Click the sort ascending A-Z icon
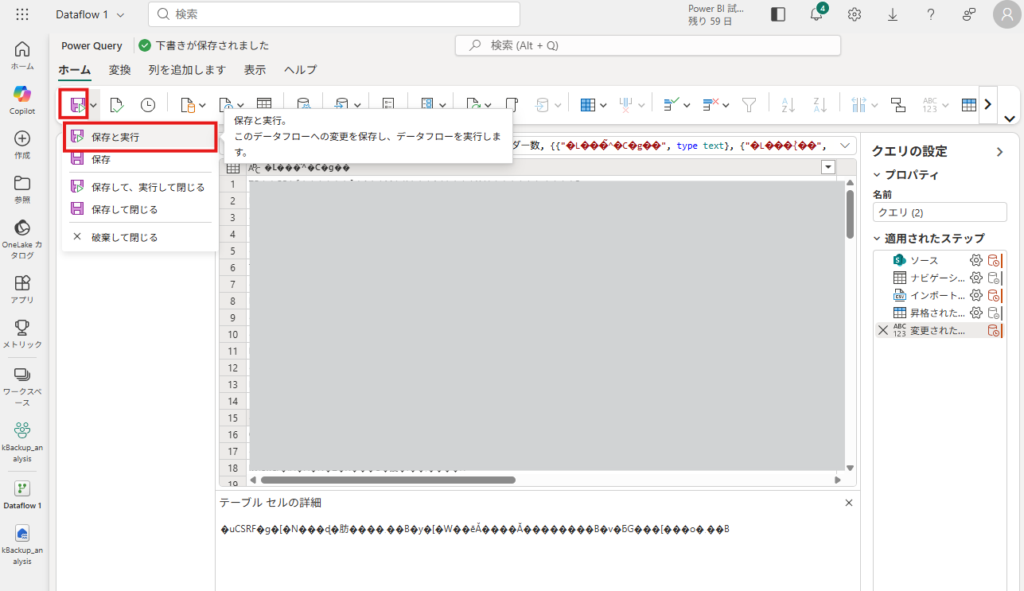The width and height of the screenshot is (1024, 591). 787,105
